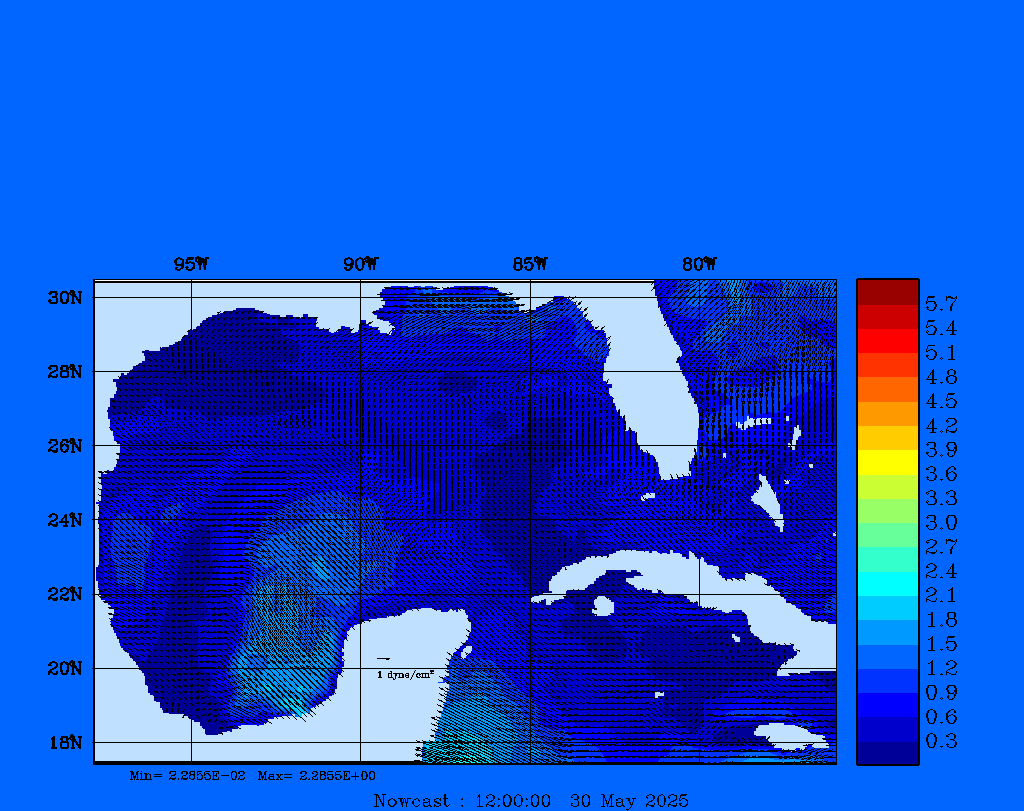Click the 1 dyne/cm² vector scale legend

pos(404,675)
